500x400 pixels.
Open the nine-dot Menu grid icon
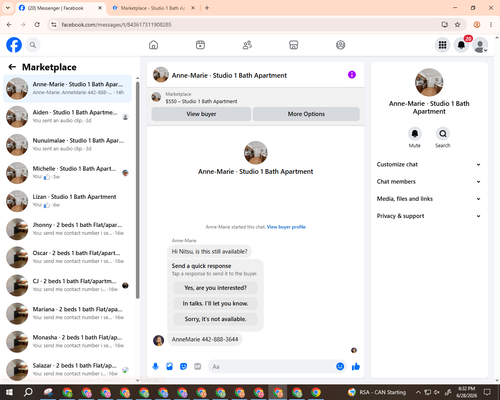tap(442, 45)
